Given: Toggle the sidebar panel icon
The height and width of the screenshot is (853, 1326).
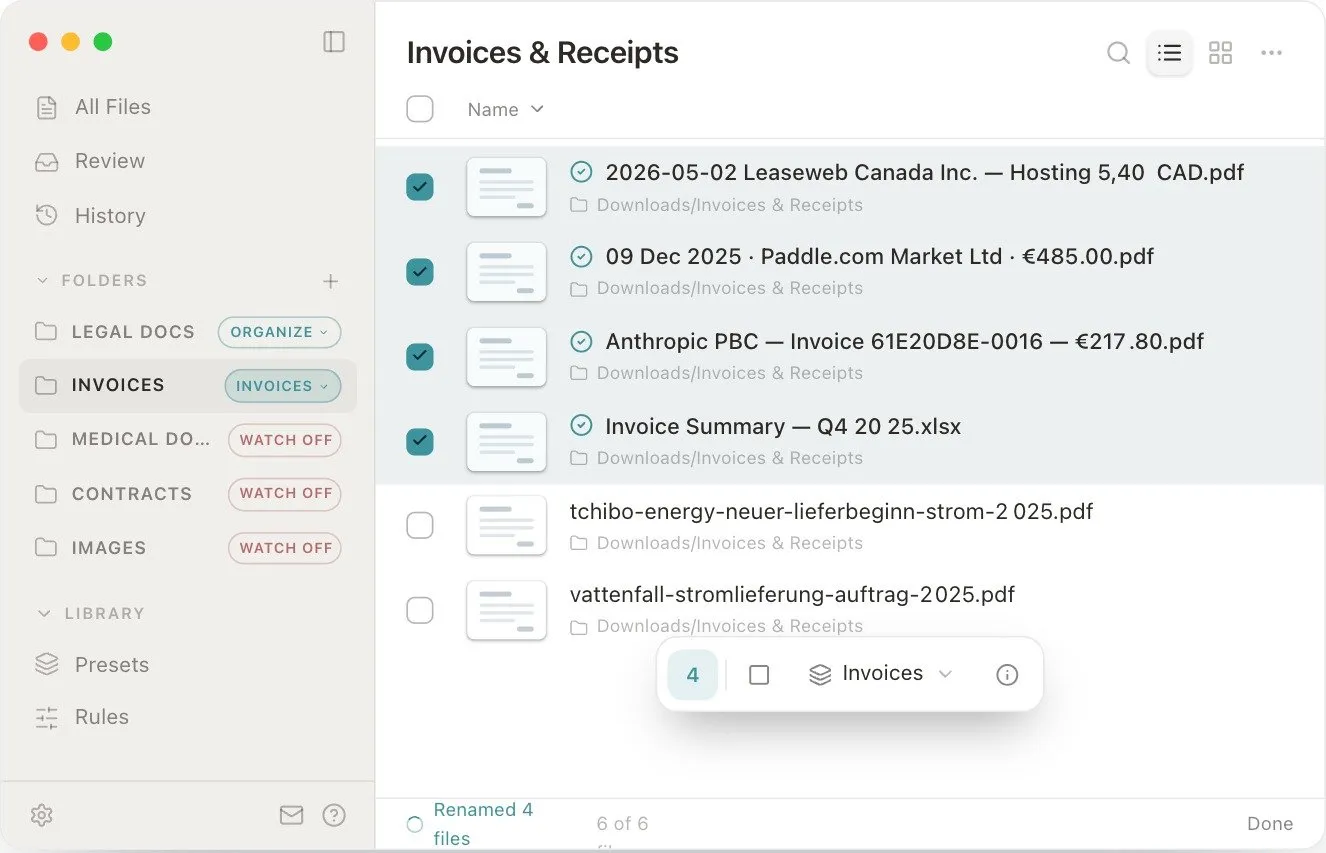Looking at the screenshot, I should click(334, 41).
